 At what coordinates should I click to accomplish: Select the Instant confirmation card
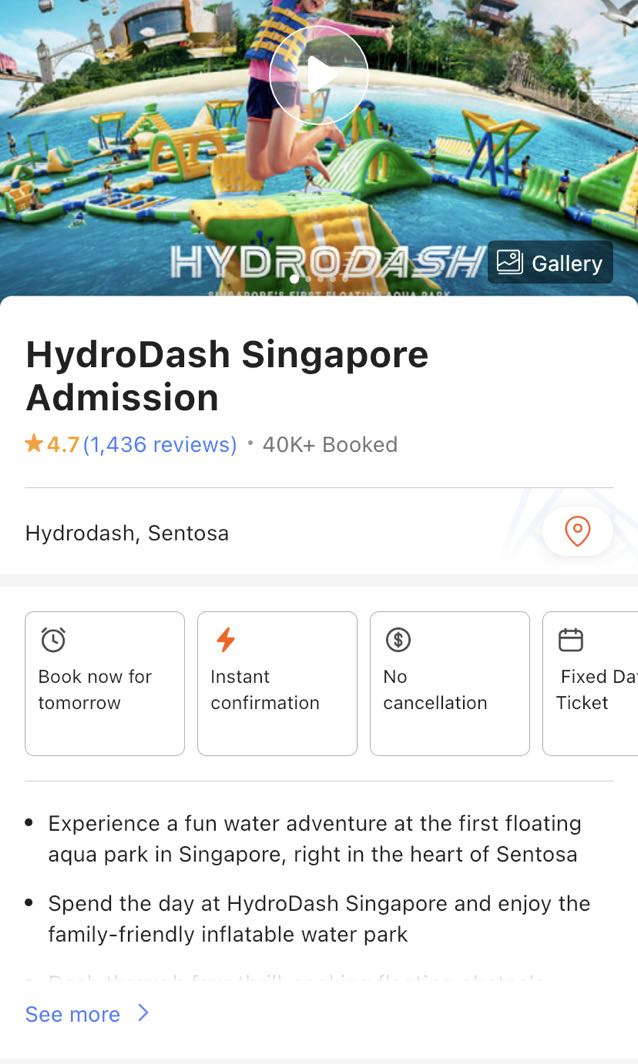(x=277, y=682)
